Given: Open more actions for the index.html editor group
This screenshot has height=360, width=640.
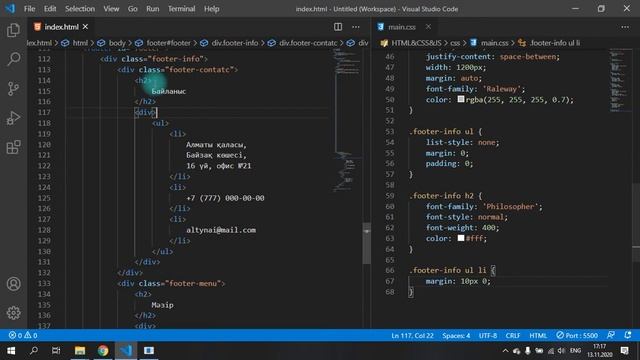Looking at the screenshot, I should (x=356, y=27).
